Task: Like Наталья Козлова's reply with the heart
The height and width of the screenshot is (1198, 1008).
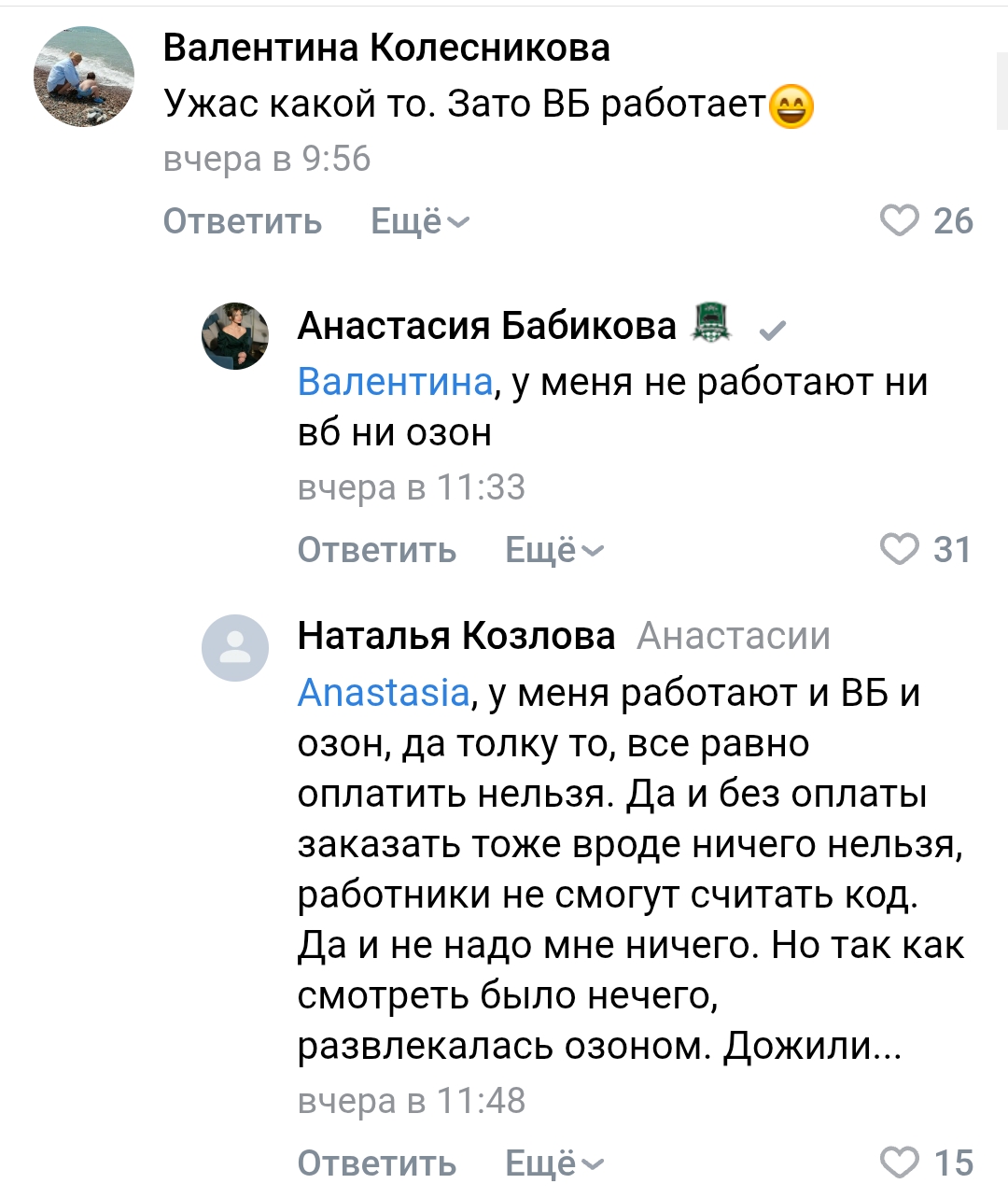Action: click(900, 1163)
